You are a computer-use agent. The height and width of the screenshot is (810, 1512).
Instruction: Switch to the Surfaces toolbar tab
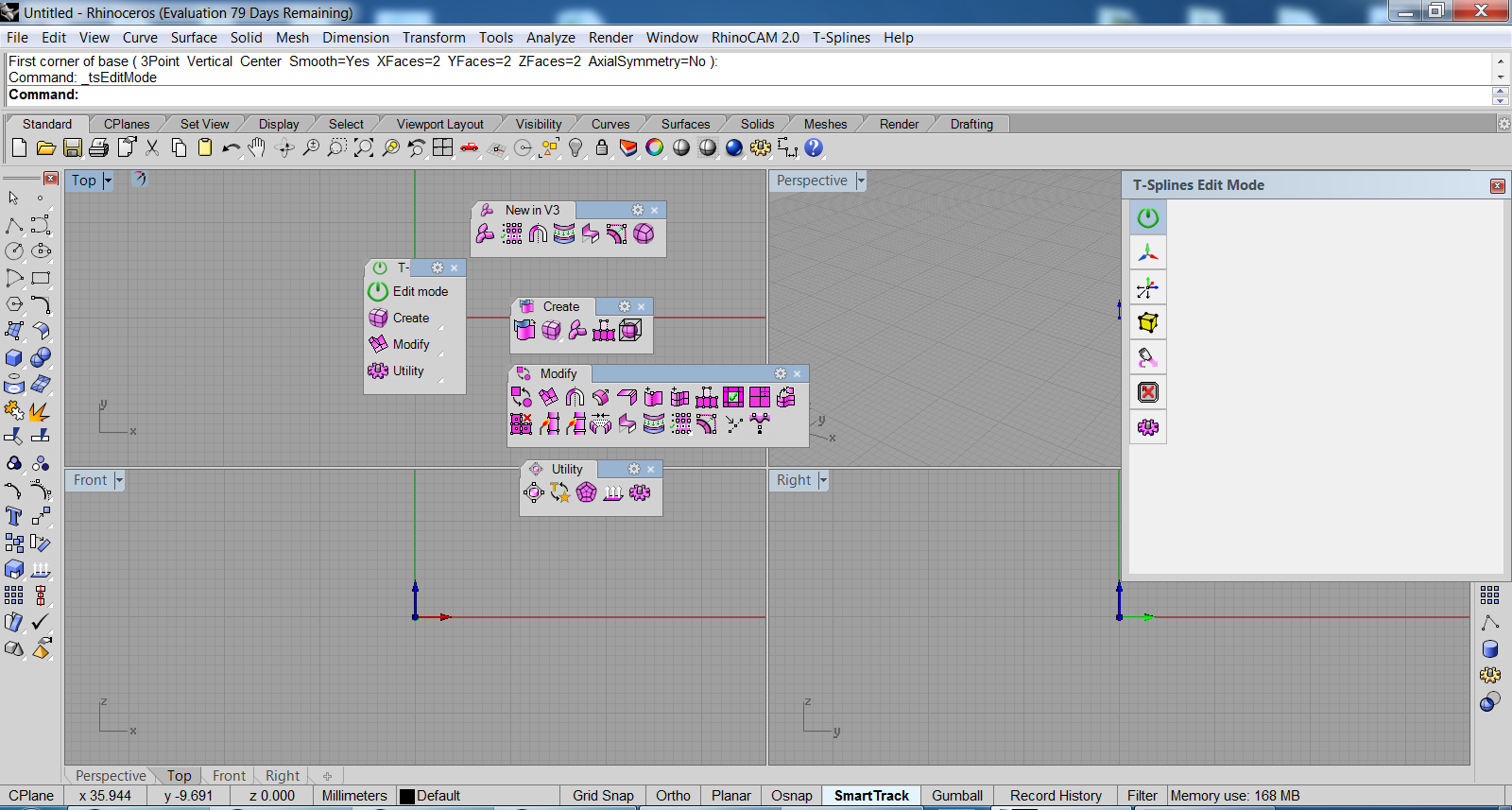click(x=685, y=124)
